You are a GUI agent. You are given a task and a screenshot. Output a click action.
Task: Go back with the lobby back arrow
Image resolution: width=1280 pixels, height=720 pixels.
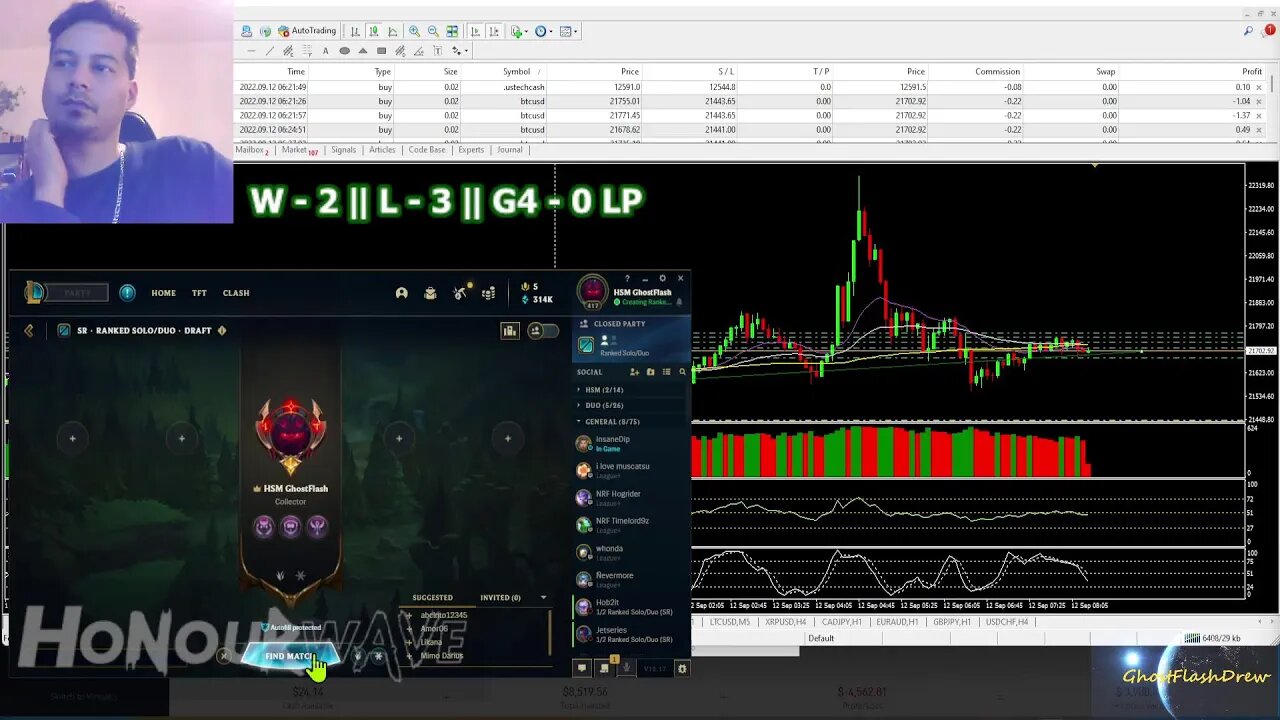pyautogui.click(x=29, y=330)
